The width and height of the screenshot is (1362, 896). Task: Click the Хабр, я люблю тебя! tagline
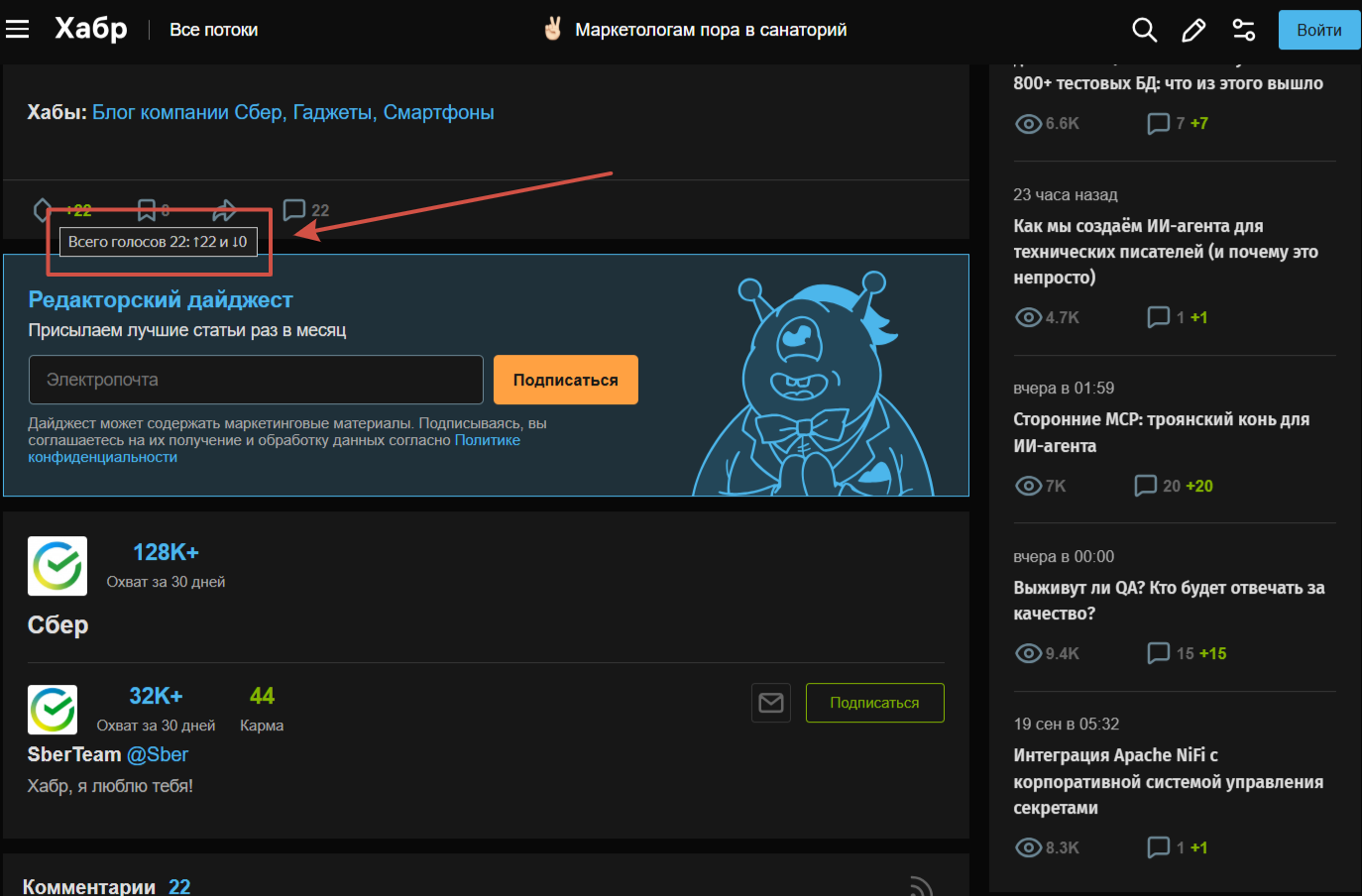[110, 786]
